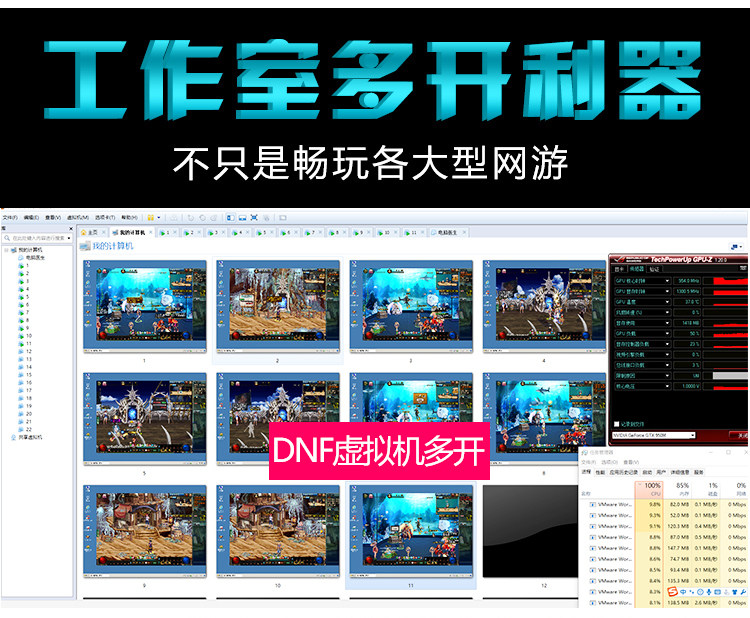Switch to 性能 tab in Task Manager
The height and width of the screenshot is (618, 750).
(600, 472)
